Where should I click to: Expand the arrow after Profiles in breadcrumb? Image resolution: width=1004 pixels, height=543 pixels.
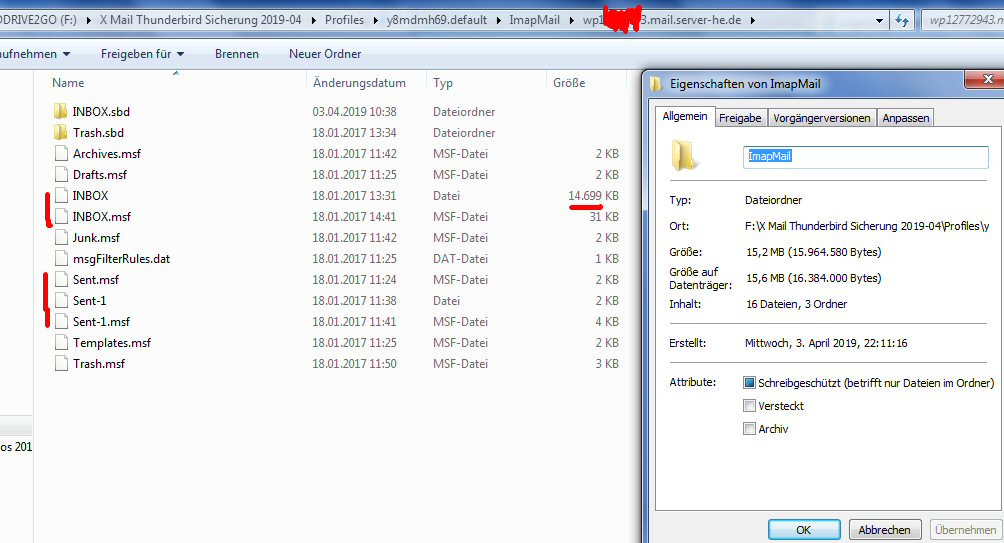pyautogui.click(x=375, y=20)
